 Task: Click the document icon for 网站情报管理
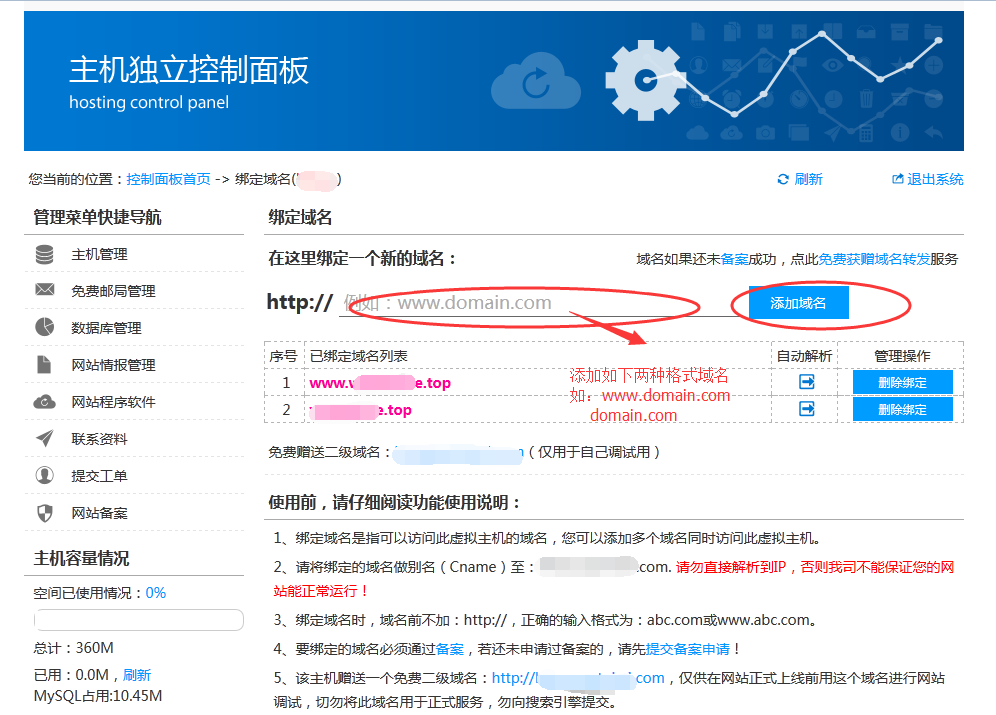pos(44,364)
